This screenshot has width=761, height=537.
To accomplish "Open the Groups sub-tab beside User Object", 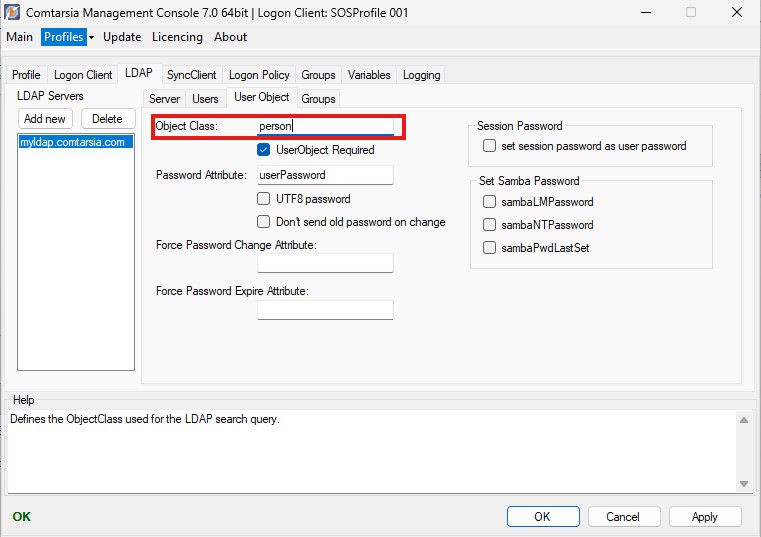I will coord(318,99).
